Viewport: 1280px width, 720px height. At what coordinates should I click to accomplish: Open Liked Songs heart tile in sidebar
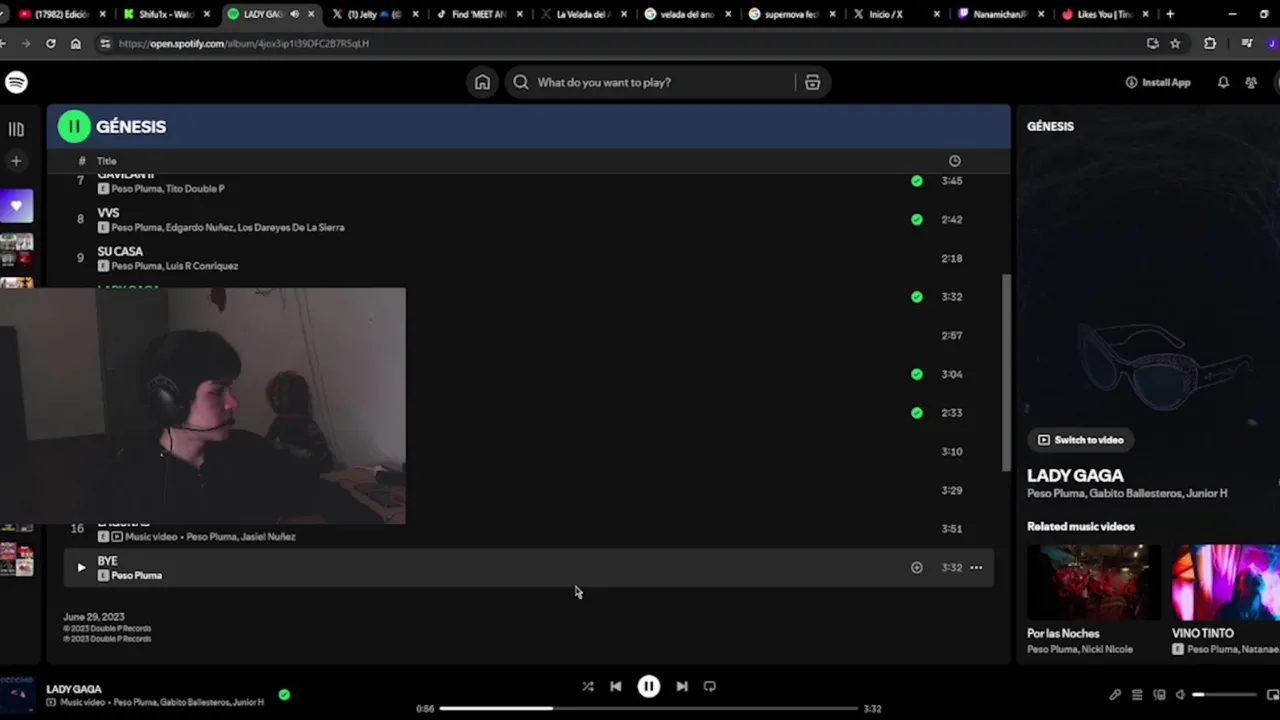pos(16,206)
